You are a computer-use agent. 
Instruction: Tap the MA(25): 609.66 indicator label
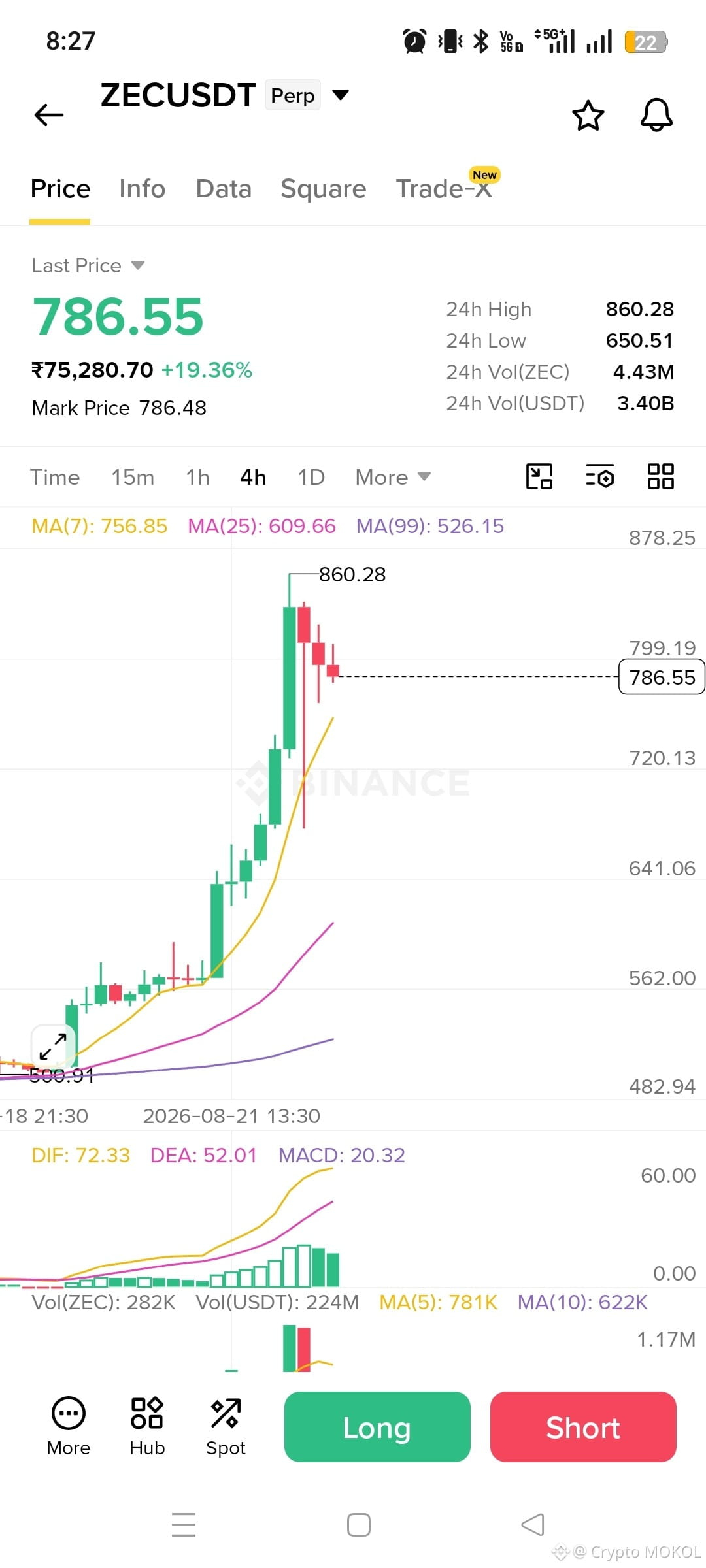[261, 526]
